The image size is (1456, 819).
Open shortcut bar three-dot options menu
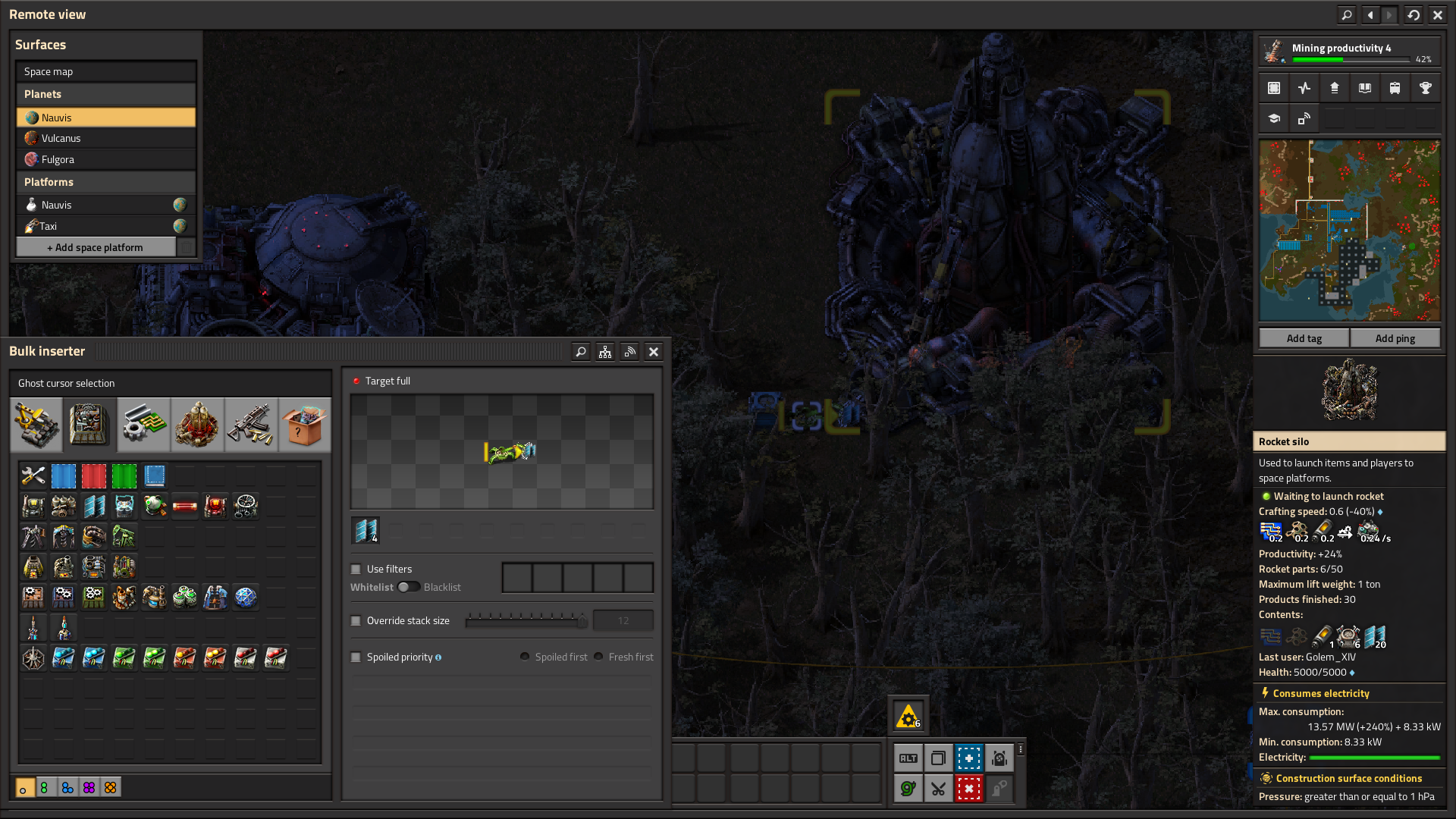point(1021,749)
